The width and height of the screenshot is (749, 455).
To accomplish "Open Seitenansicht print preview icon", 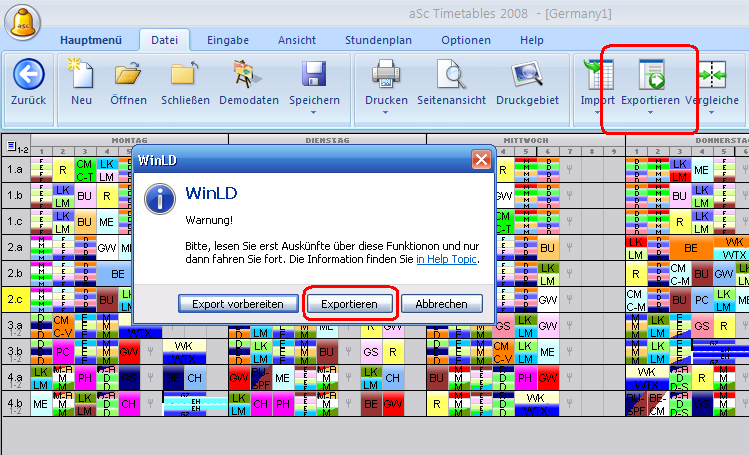I will [x=451, y=74].
